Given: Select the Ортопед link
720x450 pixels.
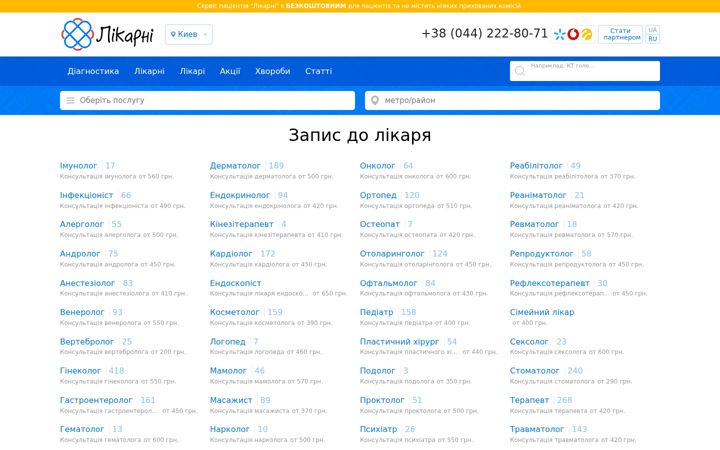Looking at the screenshot, I should click(x=378, y=195).
